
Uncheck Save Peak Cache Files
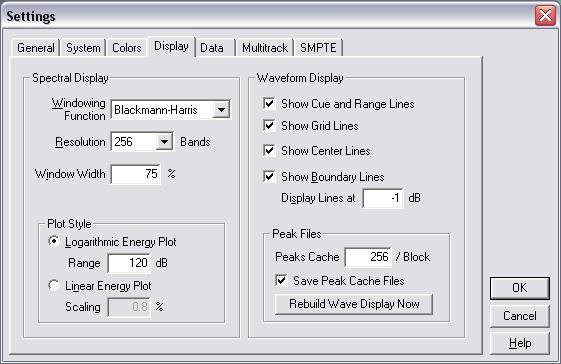point(281,281)
